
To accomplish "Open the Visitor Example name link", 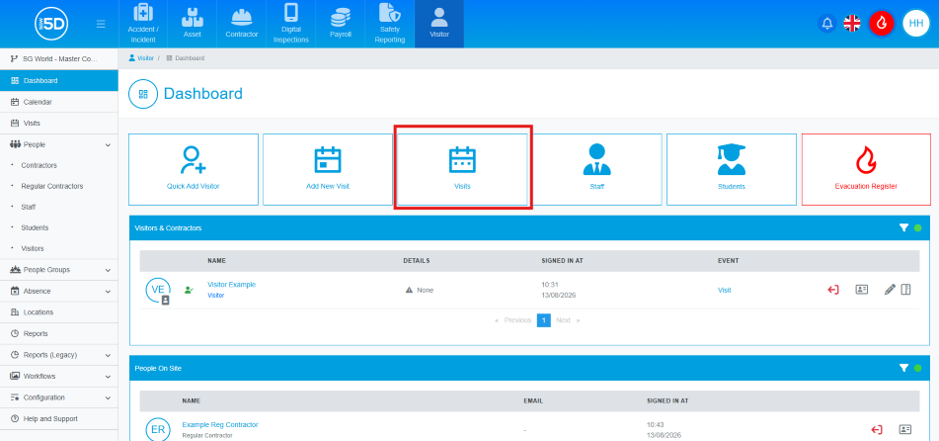I will [231, 285].
